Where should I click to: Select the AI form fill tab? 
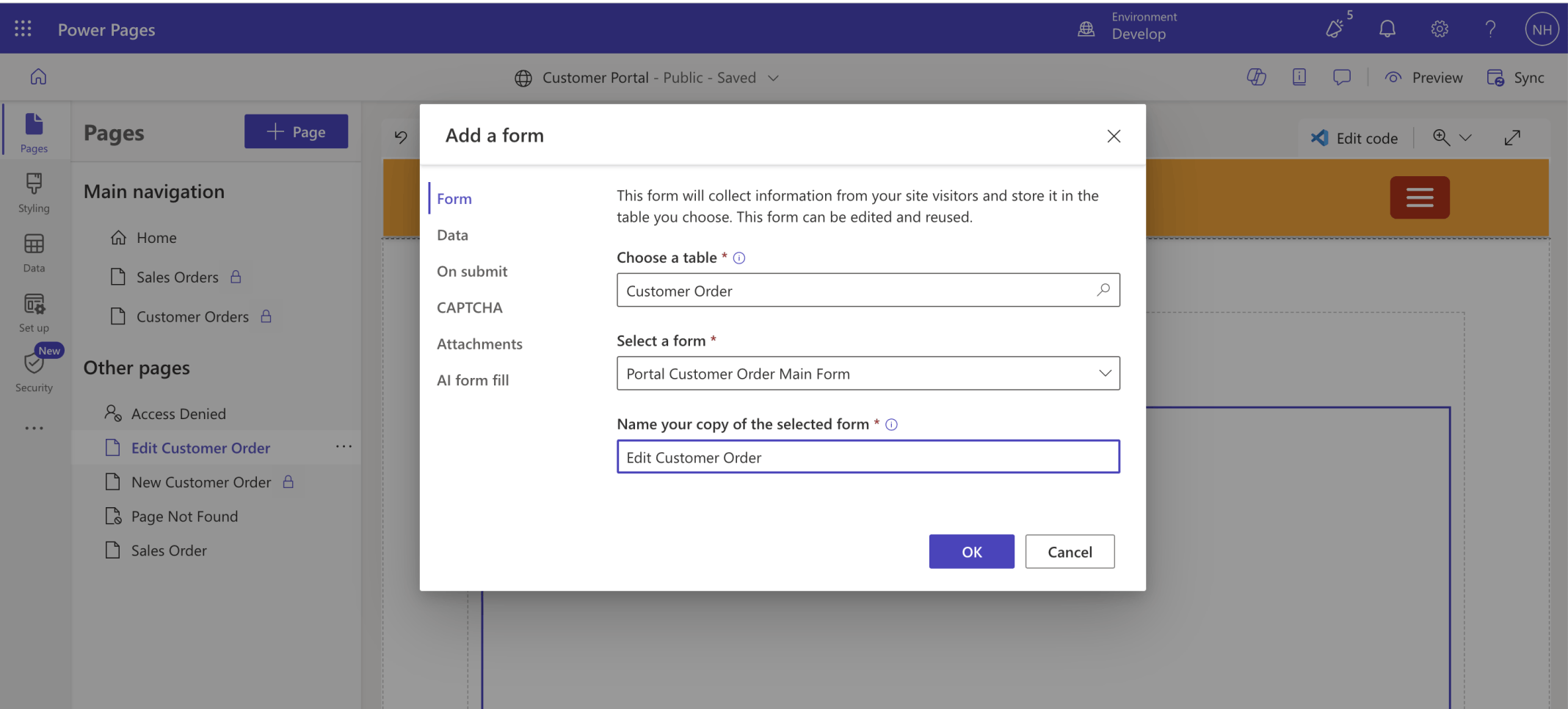(x=472, y=380)
